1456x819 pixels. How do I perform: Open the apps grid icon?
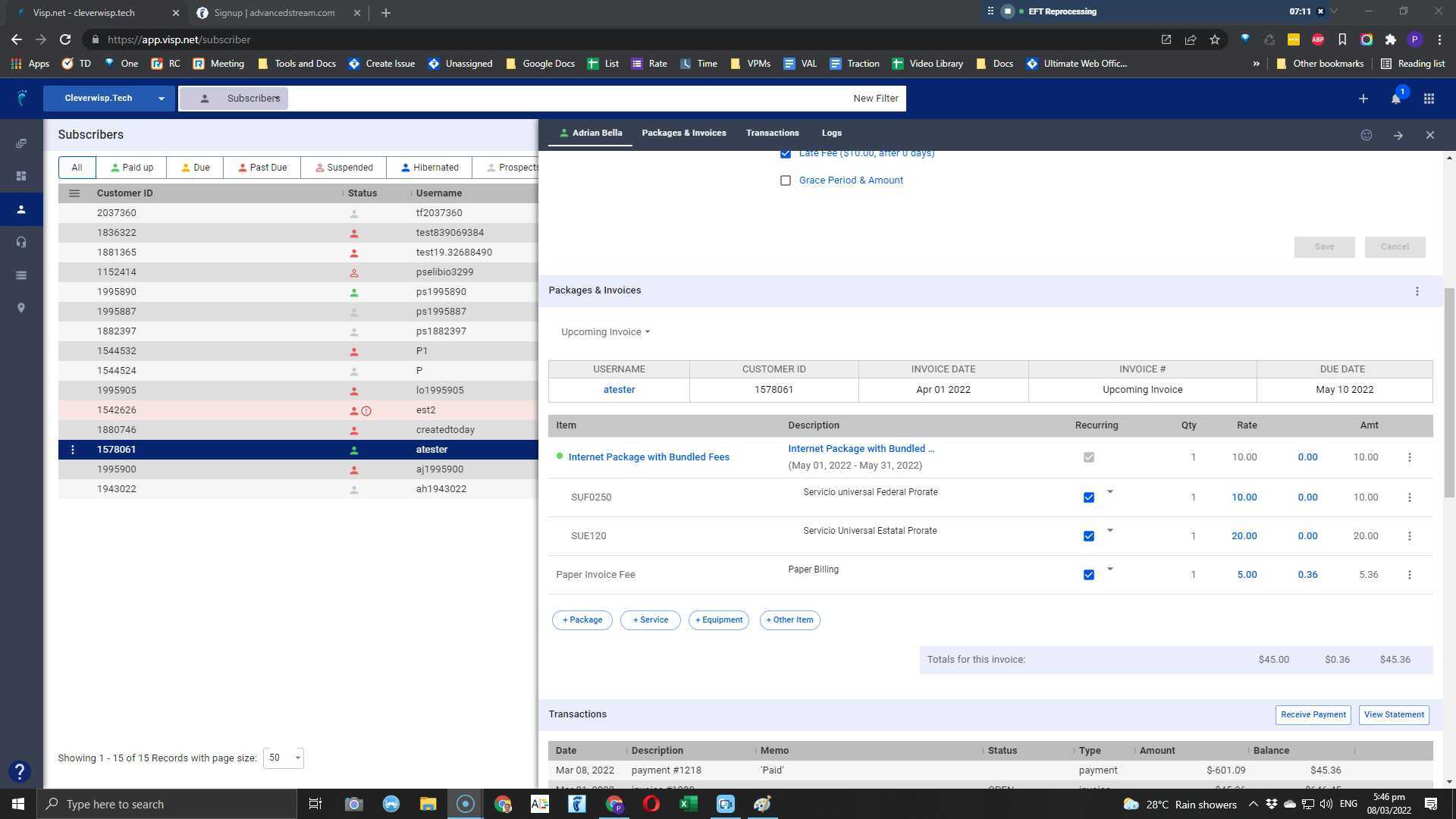pos(1429,99)
